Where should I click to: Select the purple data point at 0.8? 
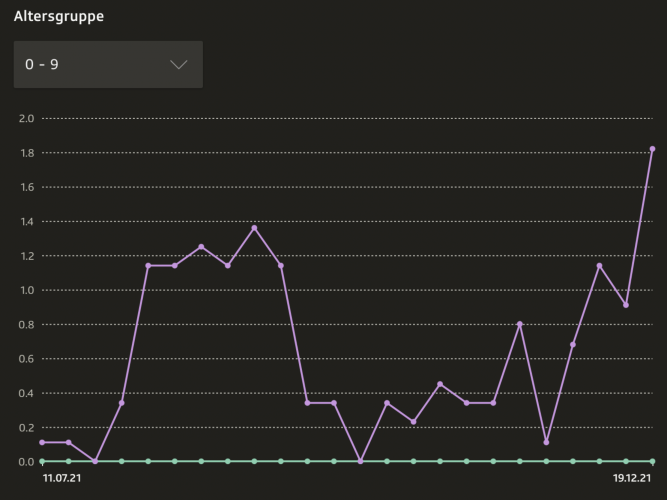(520, 324)
